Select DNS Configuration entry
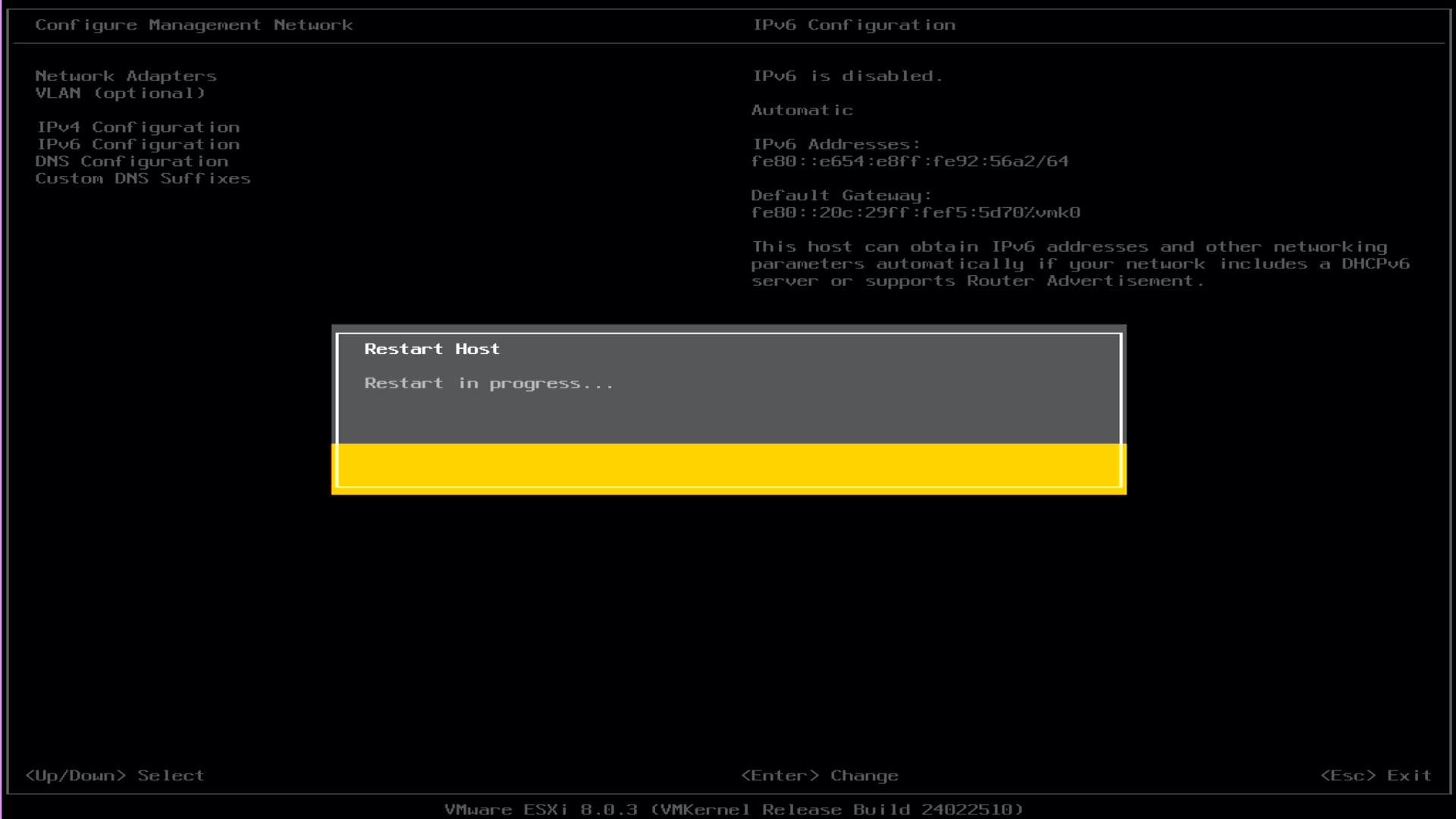Image resolution: width=1456 pixels, height=819 pixels. point(131,162)
